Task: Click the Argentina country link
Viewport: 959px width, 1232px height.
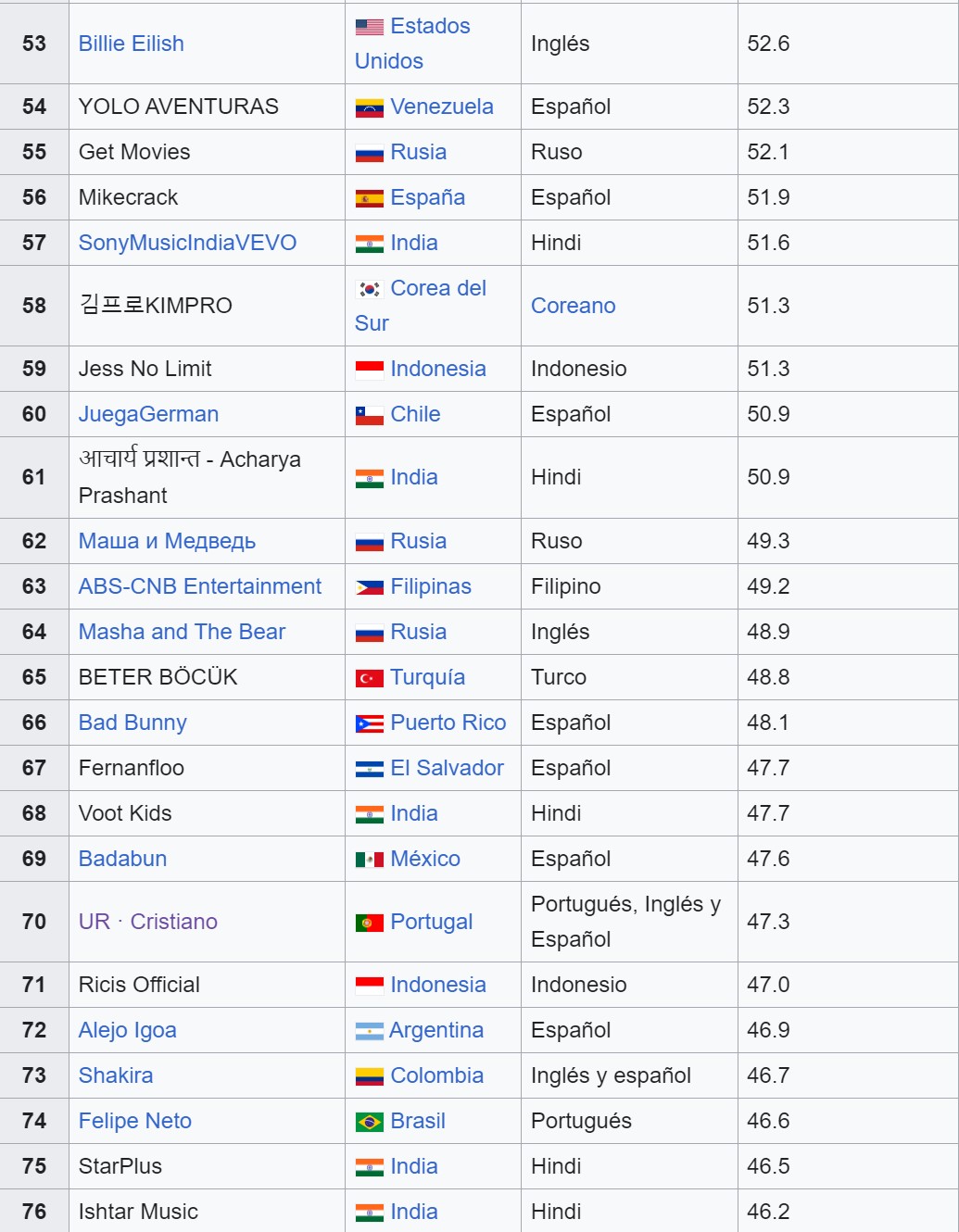Action: (435, 1030)
